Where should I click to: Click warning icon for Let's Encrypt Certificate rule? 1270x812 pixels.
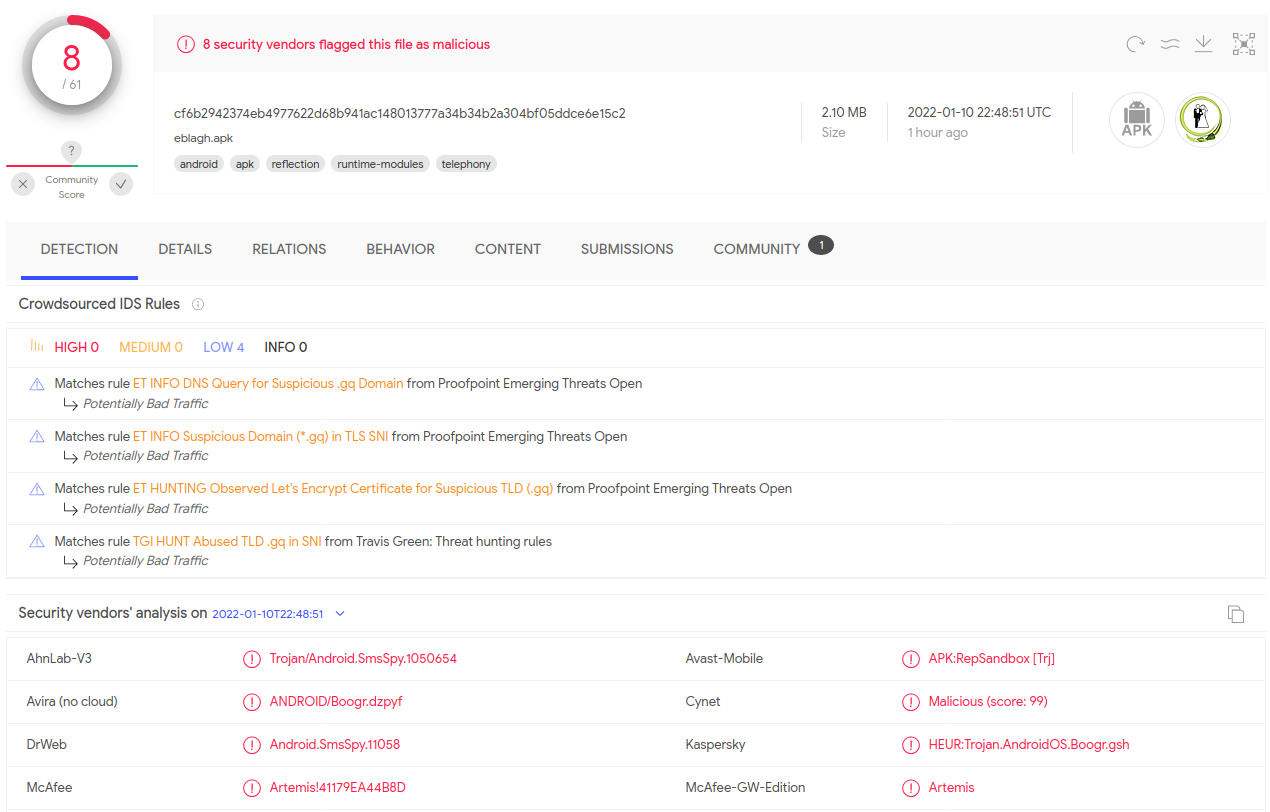tap(37, 489)
